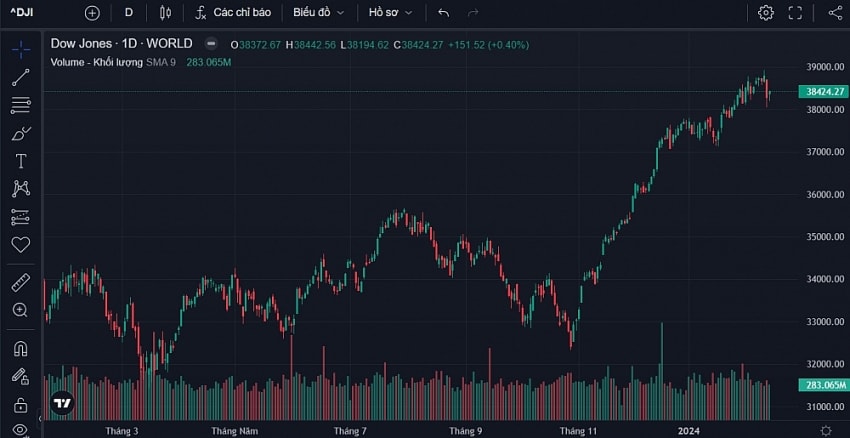Click the 39000.00 price axis label
The image size is (850, 438).
(825, 67)
